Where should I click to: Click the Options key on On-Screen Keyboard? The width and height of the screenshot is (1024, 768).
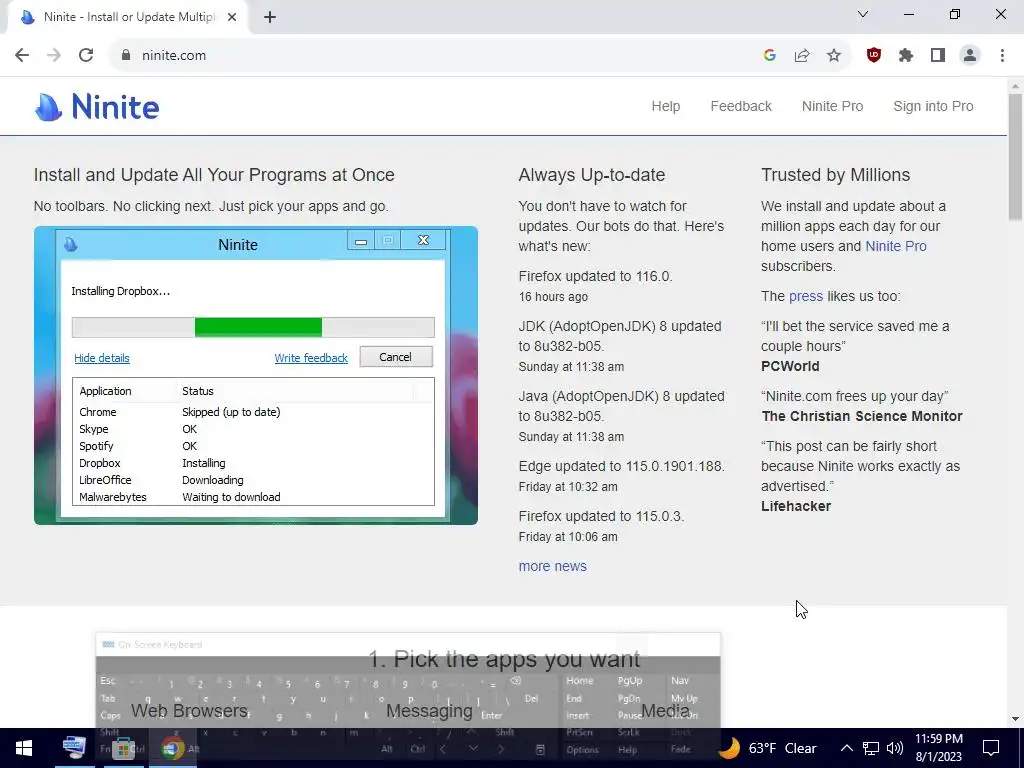(x=583, y=750)
